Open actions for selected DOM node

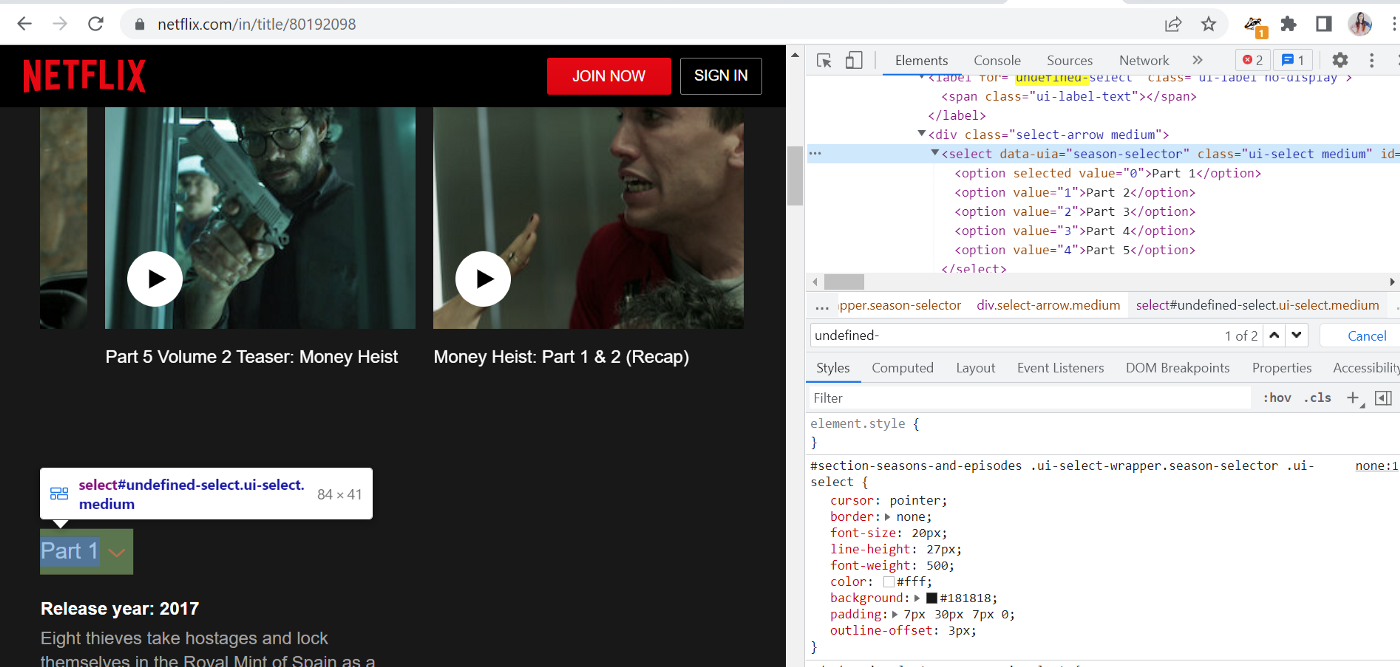(x=815, y=154)
